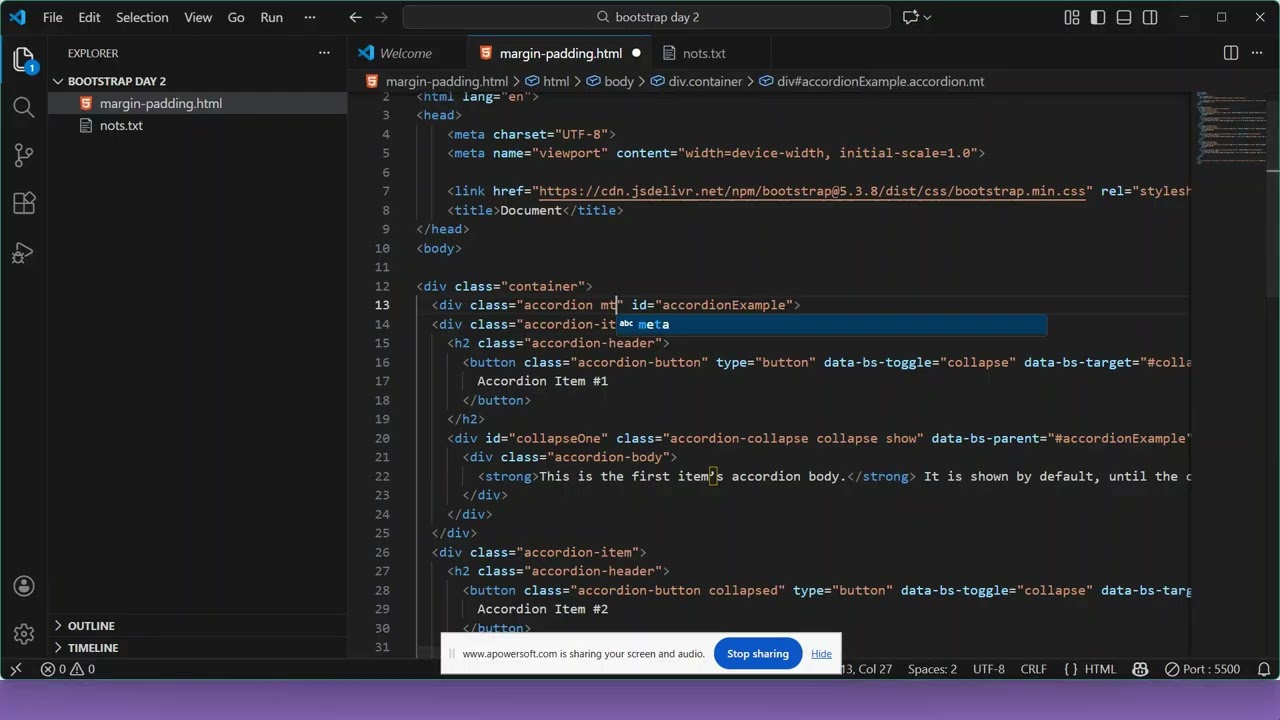Click Stop sharing button
The width and height of the screenshot is (1280, 720).
pyautogui.click(x=758, y=654)
